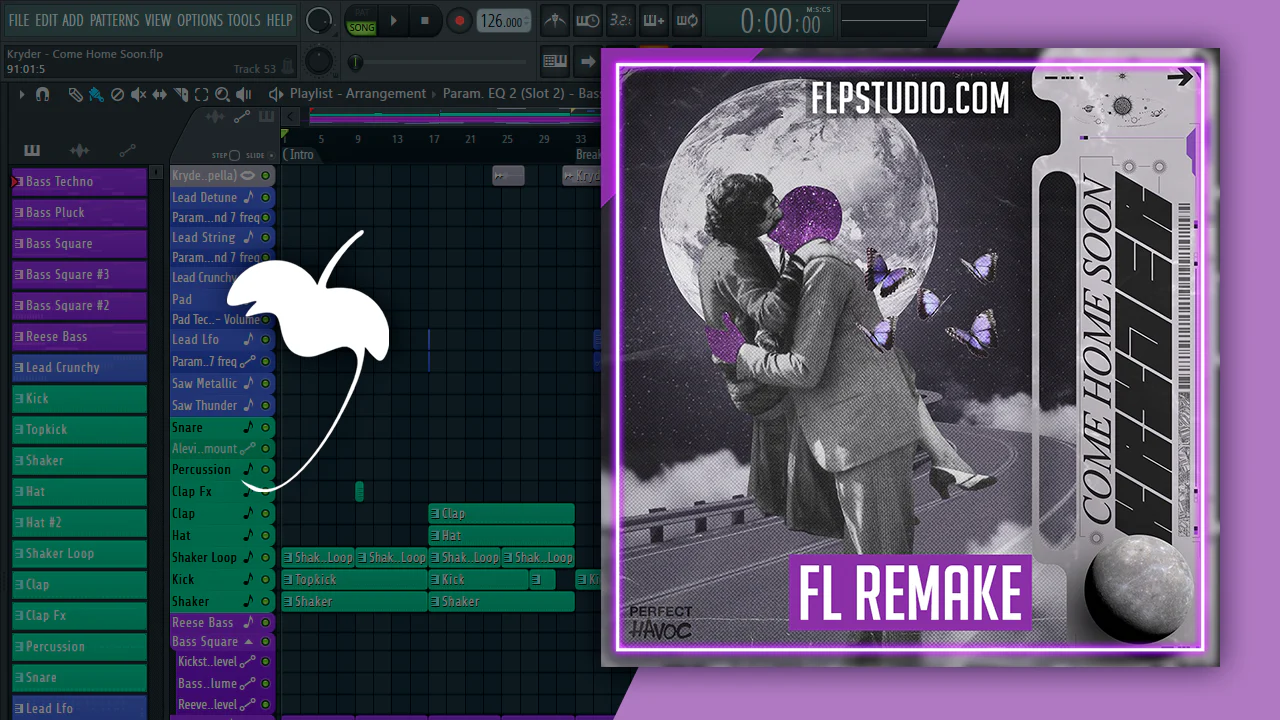Open the HELP menu

click(x=280, y=20)
